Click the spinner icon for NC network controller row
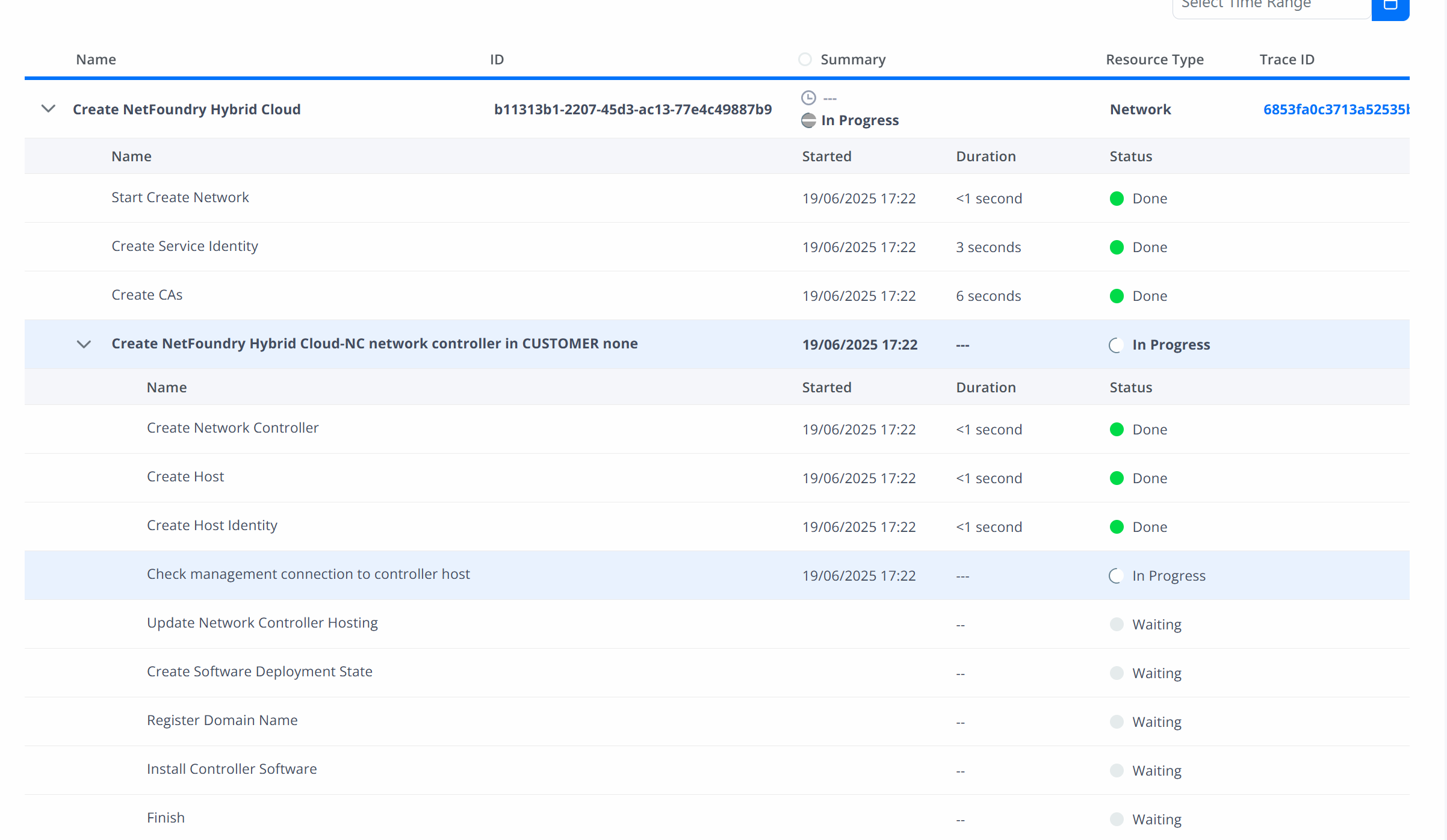Screen dimensions: 1447x840 click(x=1116, y=345)
